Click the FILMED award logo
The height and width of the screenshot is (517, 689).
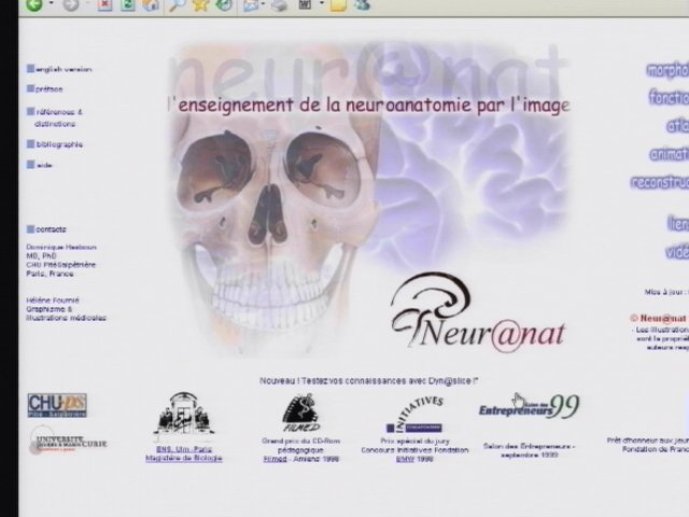click(301, 413)
